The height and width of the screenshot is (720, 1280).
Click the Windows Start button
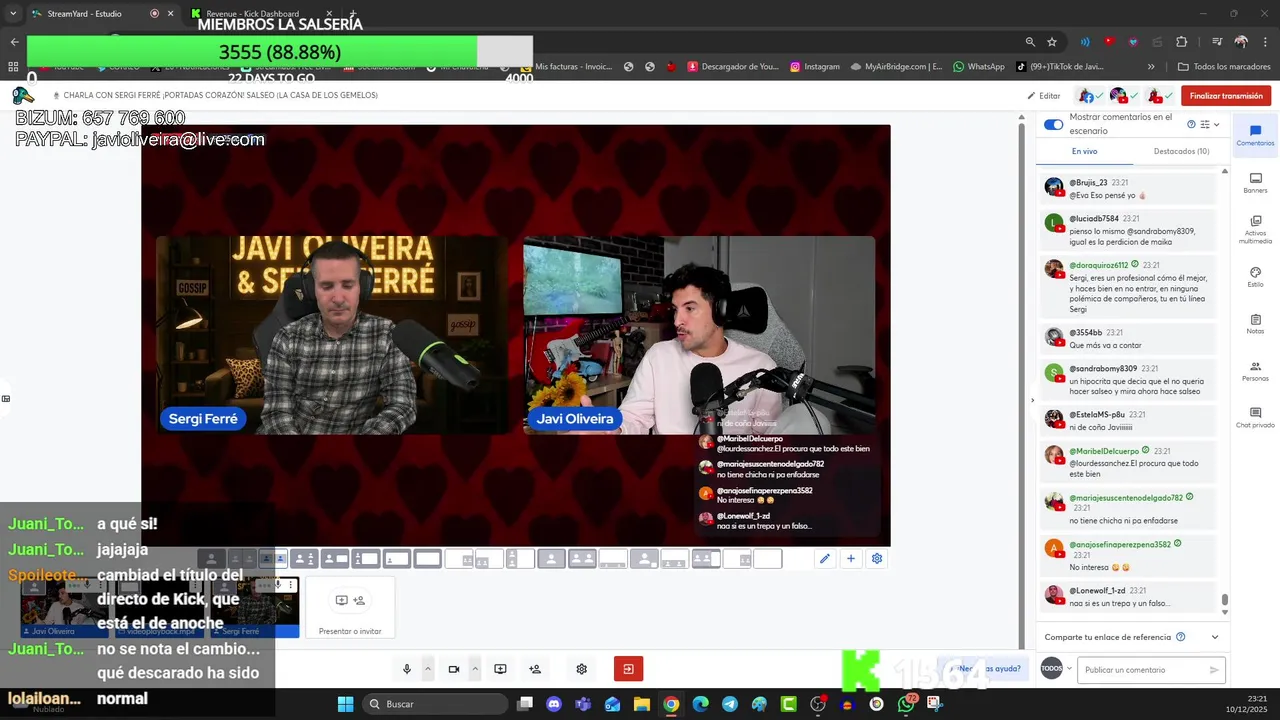(345, 704)
